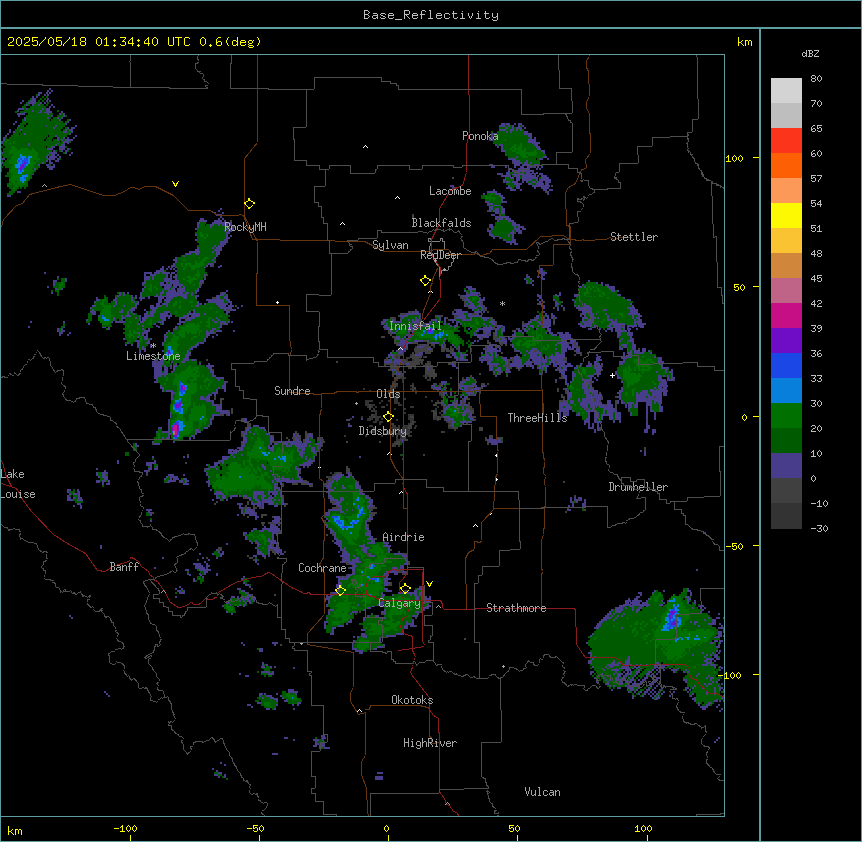Pick the yellow 54 dBZ legend swatch

tap(786, 215)
